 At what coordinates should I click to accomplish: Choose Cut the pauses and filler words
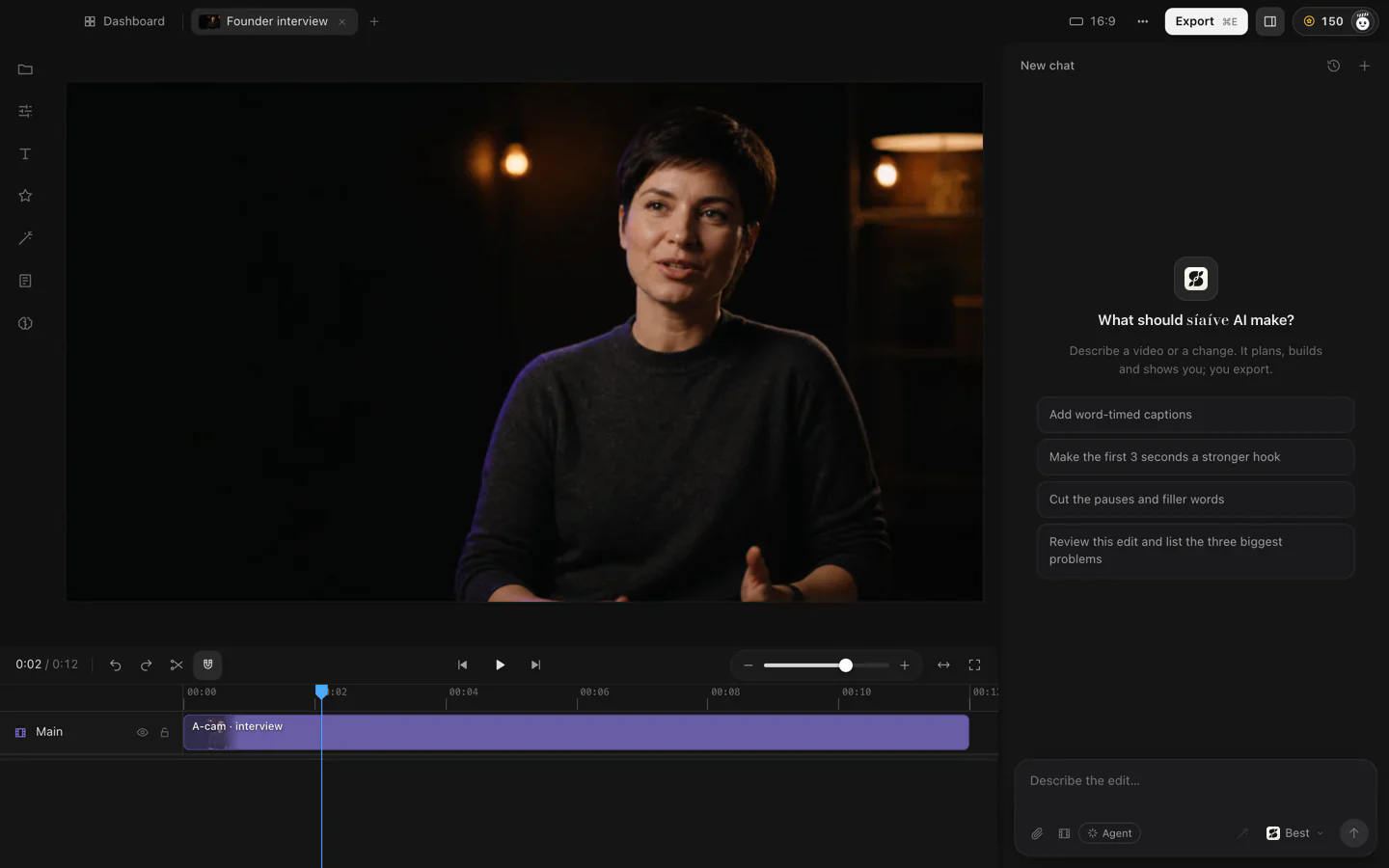pyautogui.click(x=1195, y=500)
